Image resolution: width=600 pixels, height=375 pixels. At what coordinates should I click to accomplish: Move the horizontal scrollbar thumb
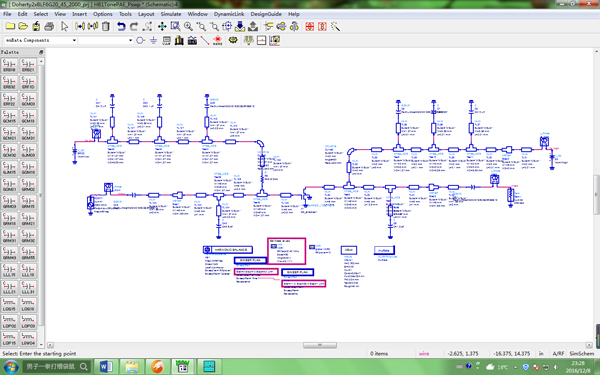click(320, 345)
